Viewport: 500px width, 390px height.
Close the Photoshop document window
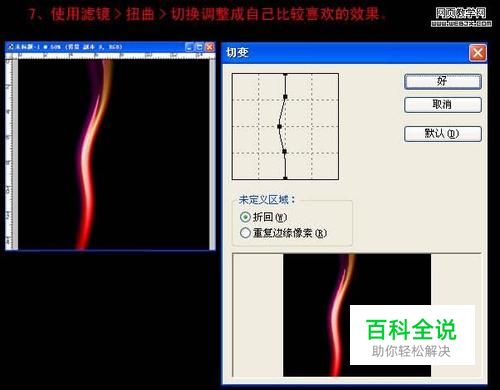[210, 47]
